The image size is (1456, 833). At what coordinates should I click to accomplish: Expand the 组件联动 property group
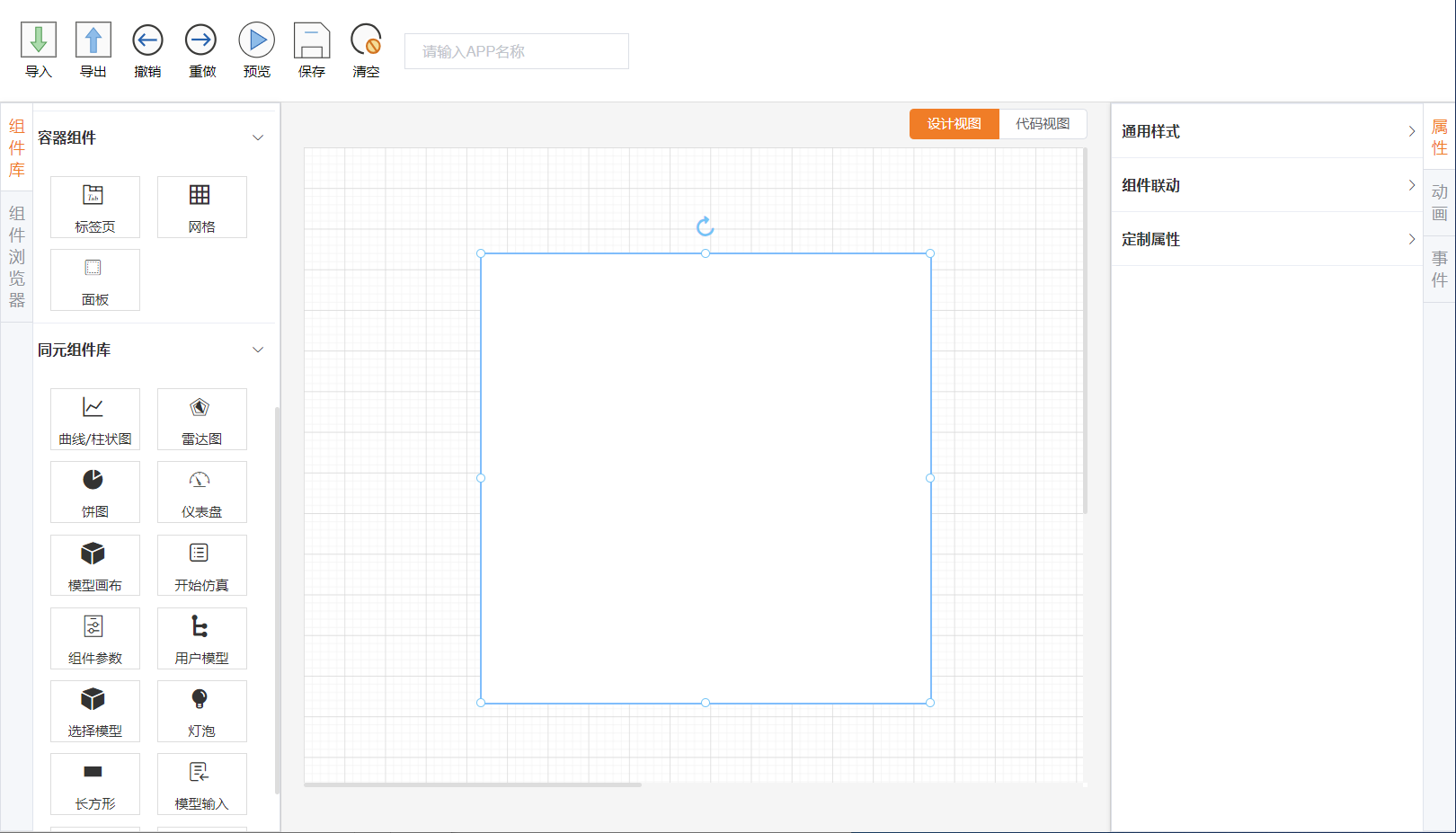click(x=1267, y=185)
